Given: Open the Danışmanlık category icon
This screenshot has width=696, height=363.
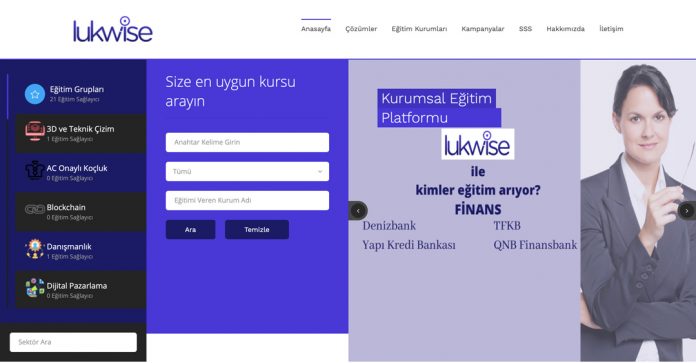Looking at the screenshot, I should [35, 249].
